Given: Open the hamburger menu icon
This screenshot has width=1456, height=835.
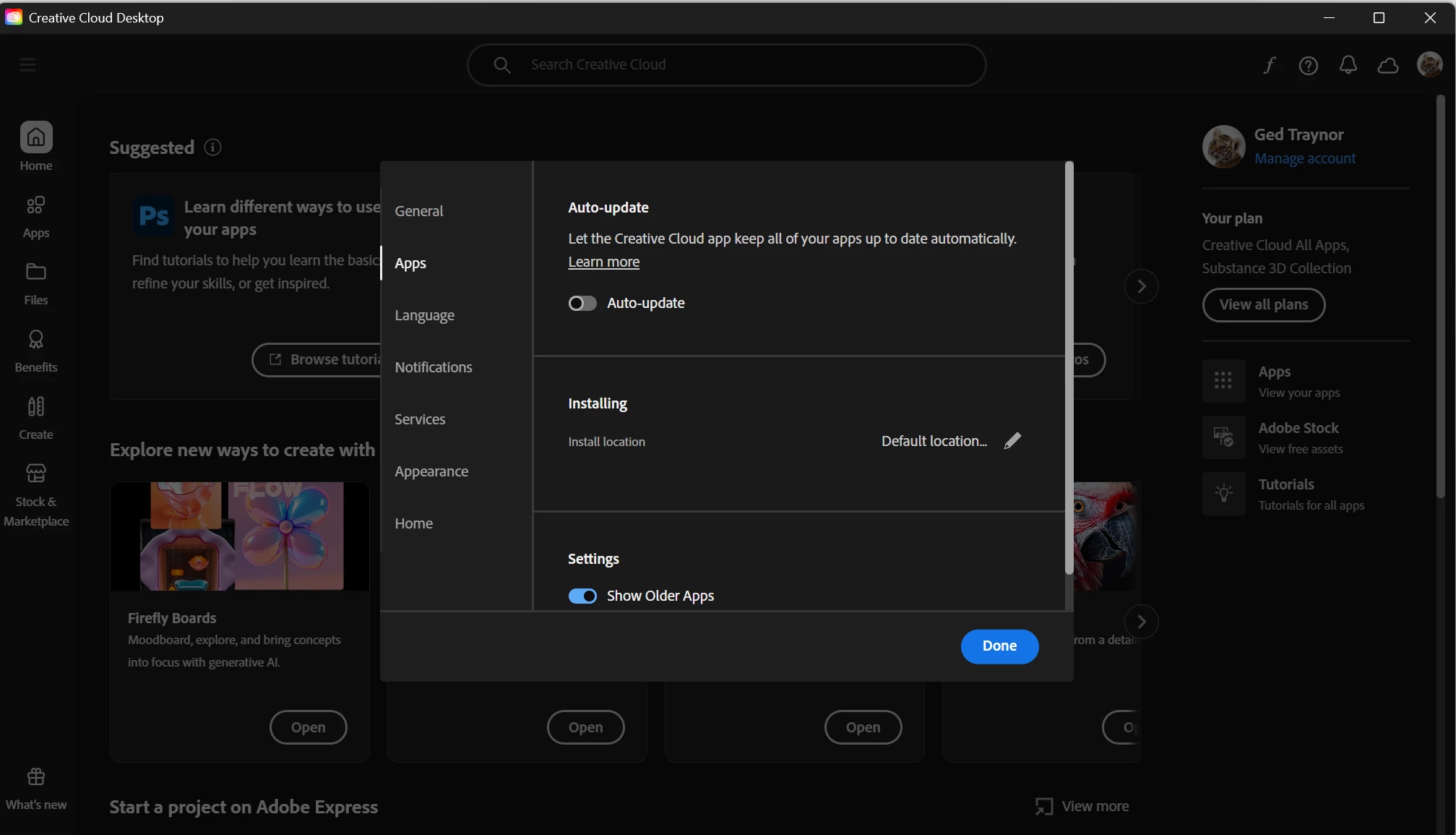Looking at the screenshot, I should point(27,65).
